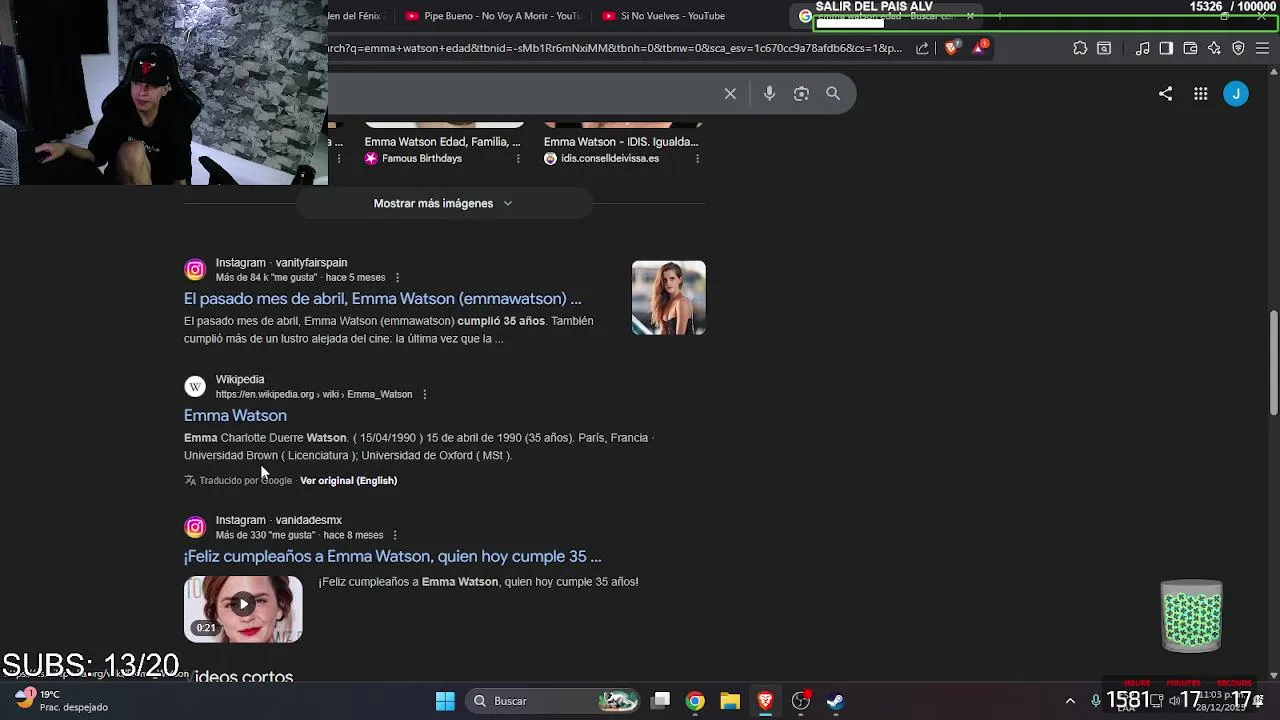Click the Traducido por Google translate icon
1280x720 pixels.
click(190, 480)
